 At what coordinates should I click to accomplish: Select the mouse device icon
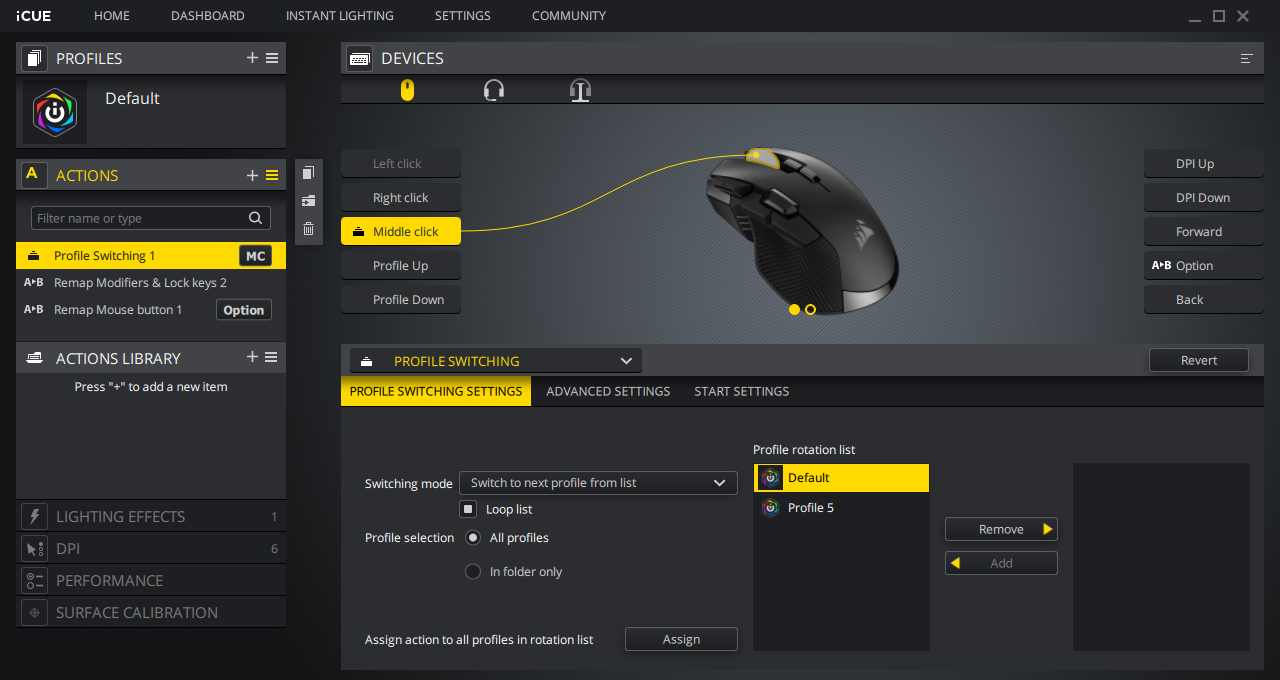point(407,91)
